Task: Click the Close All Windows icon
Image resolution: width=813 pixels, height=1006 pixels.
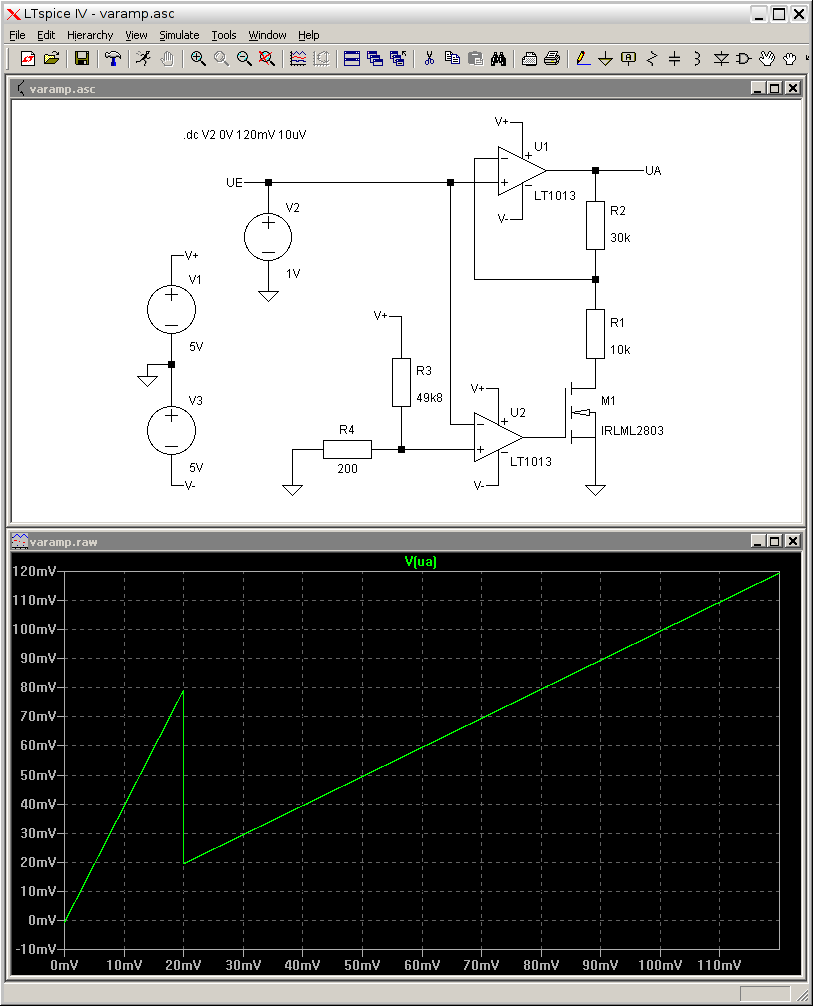Action: tap(398, 58)
